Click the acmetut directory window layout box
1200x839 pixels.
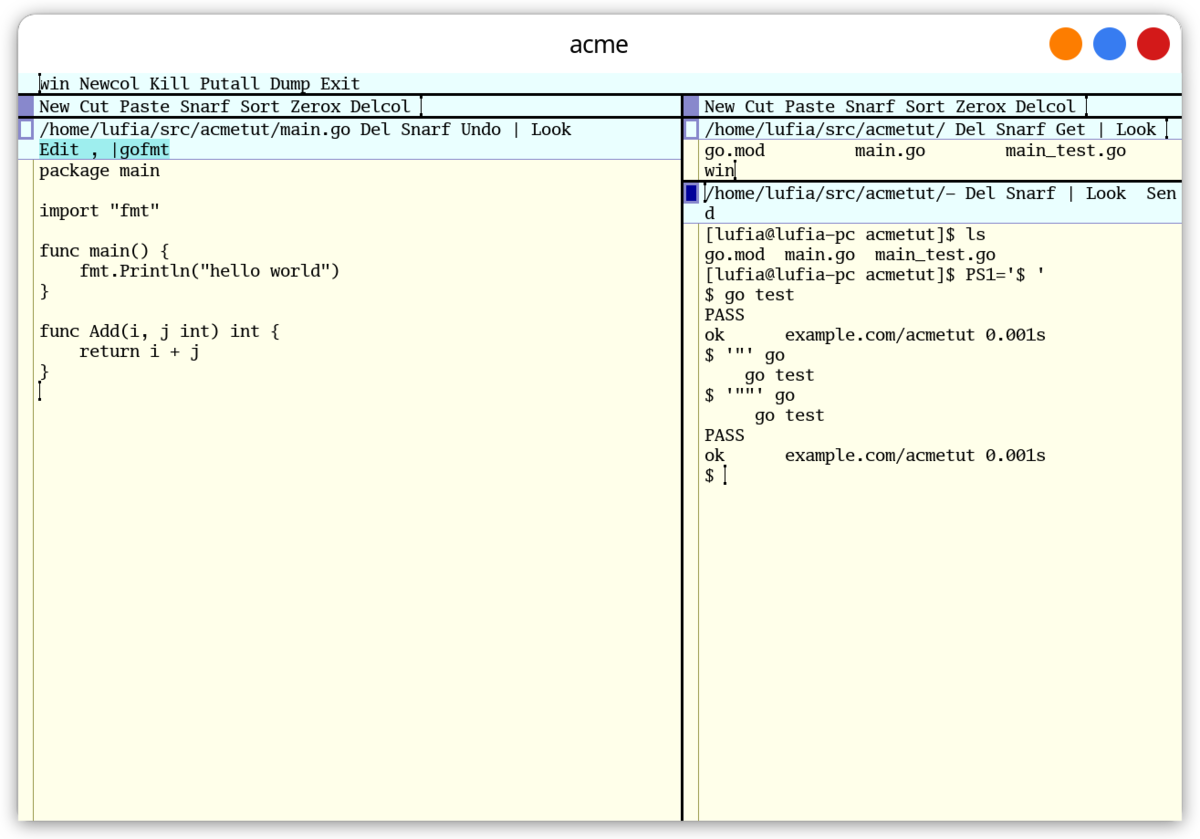point(691,129)
